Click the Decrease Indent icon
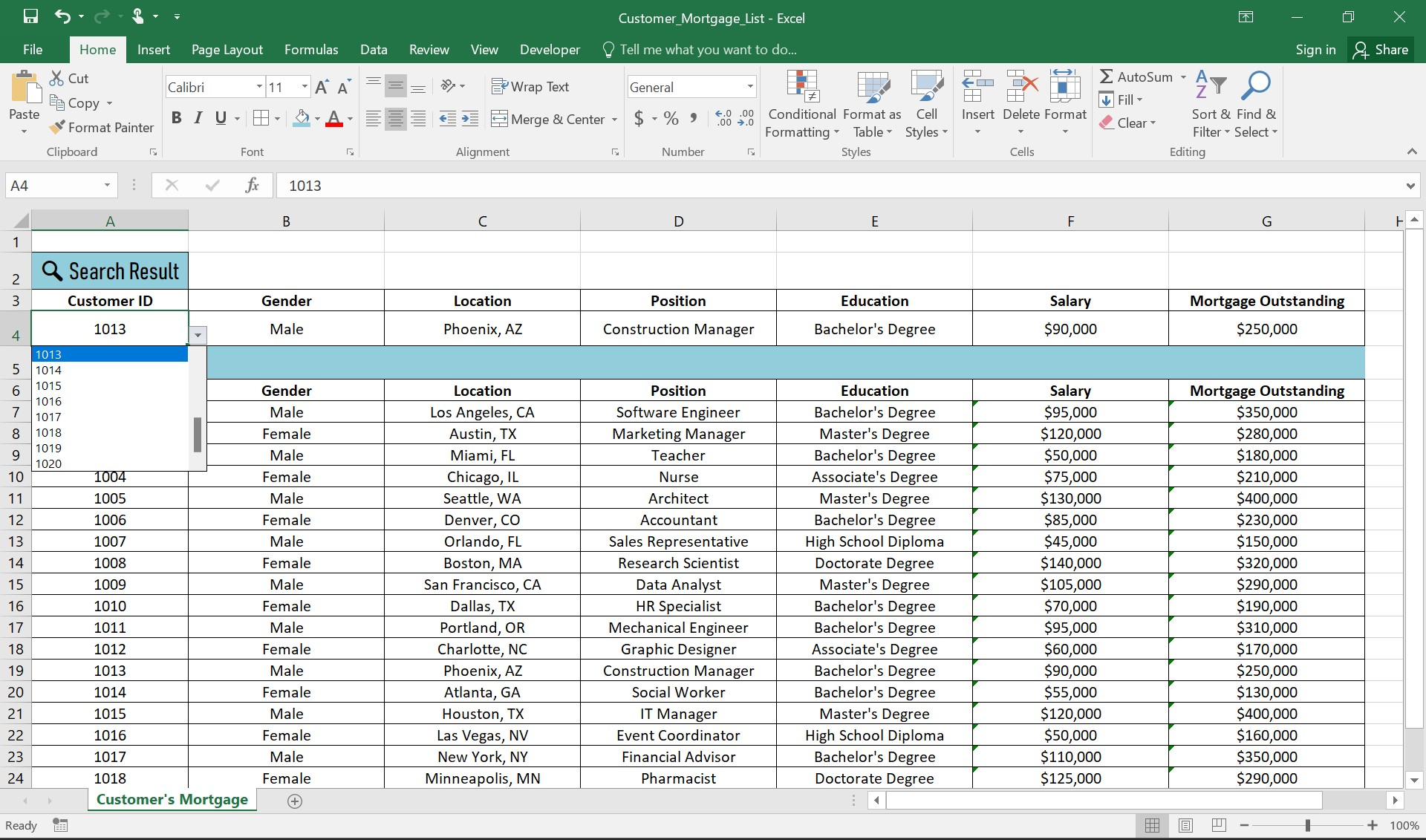This screenshot has height=840, width=1426. (448, 119)
